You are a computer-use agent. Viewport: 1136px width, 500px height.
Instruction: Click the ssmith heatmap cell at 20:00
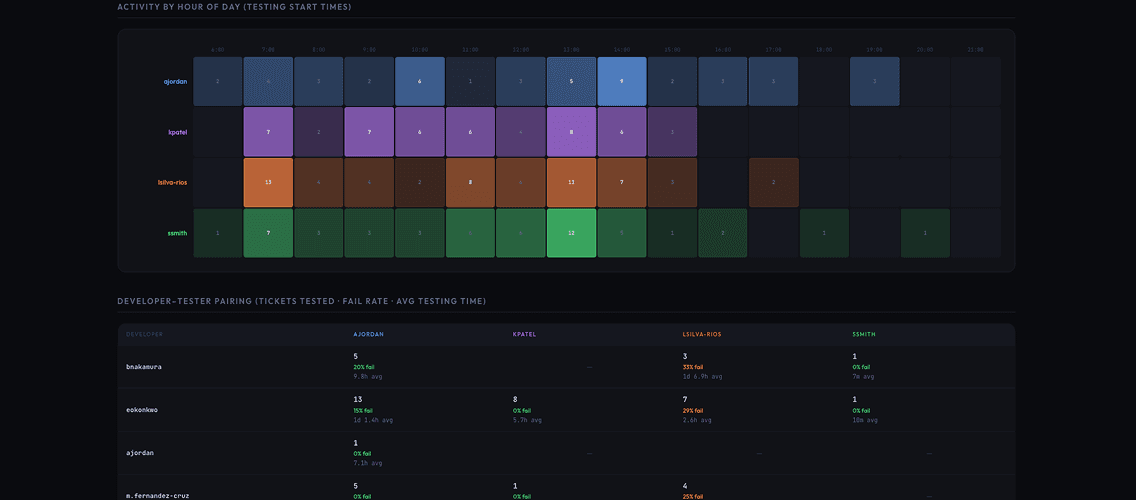click(x=925, y=233)
